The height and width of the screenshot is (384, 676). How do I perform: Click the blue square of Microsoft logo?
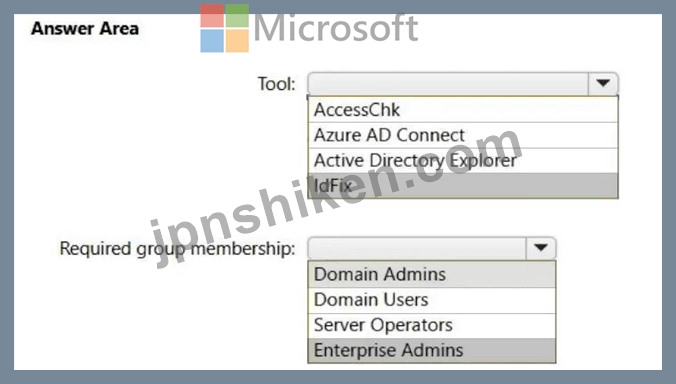(x=212, y=41)
